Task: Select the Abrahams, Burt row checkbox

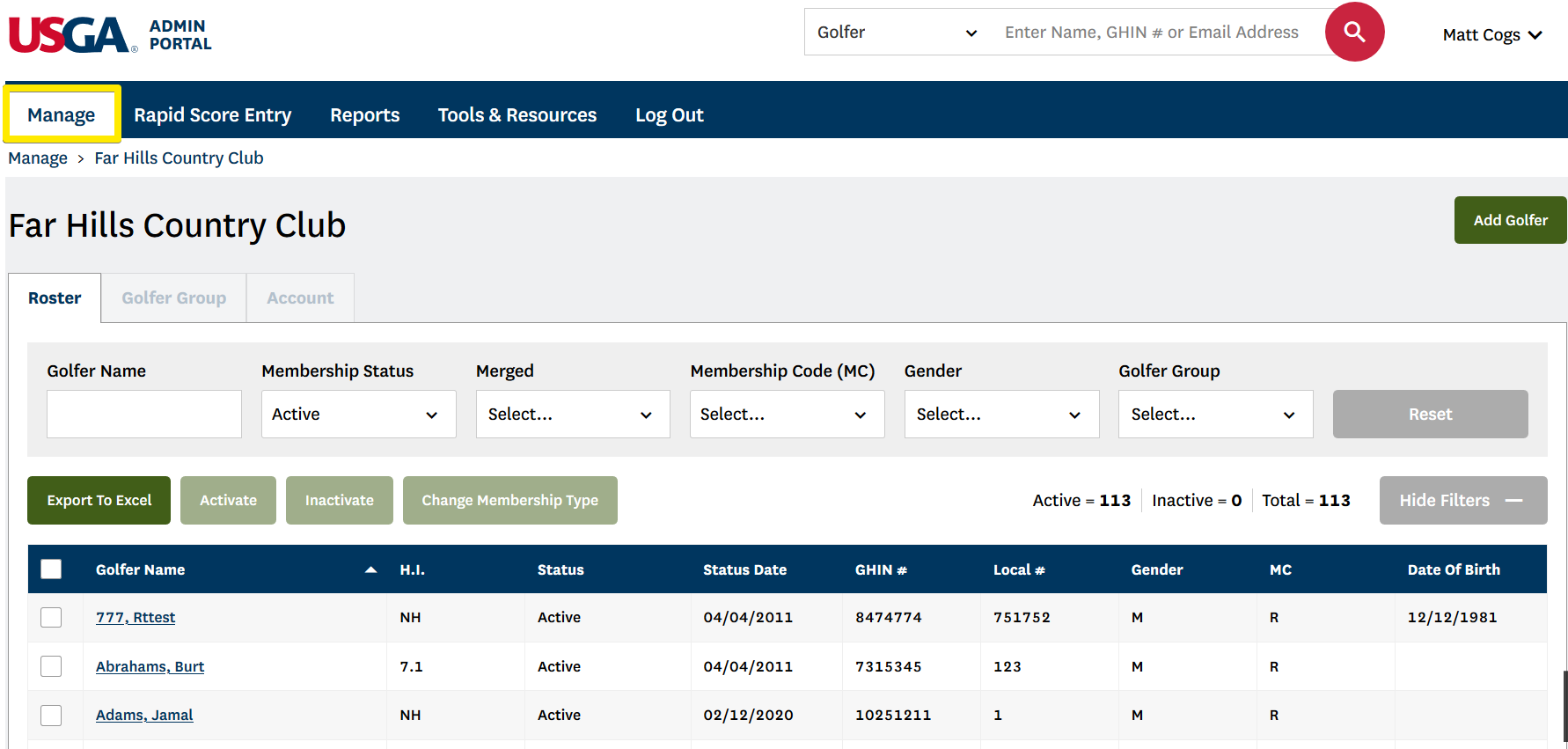Action: click(51, 666)
